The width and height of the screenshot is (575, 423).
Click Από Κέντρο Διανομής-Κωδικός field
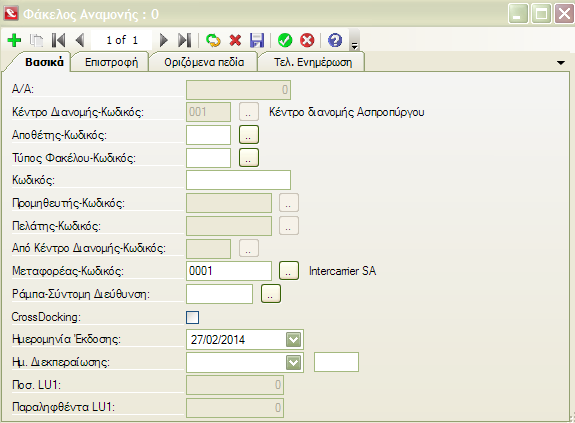coord(208,249)
